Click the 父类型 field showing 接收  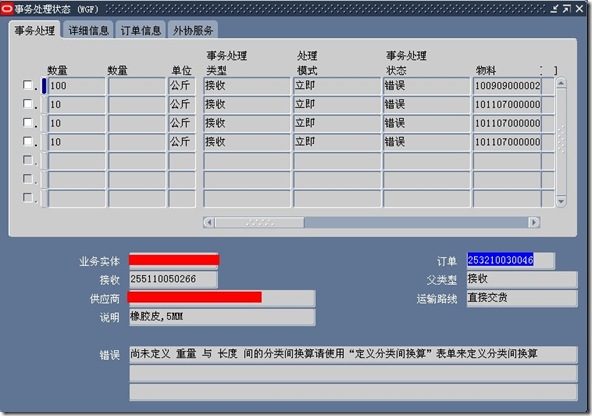[x=522, y=279]
